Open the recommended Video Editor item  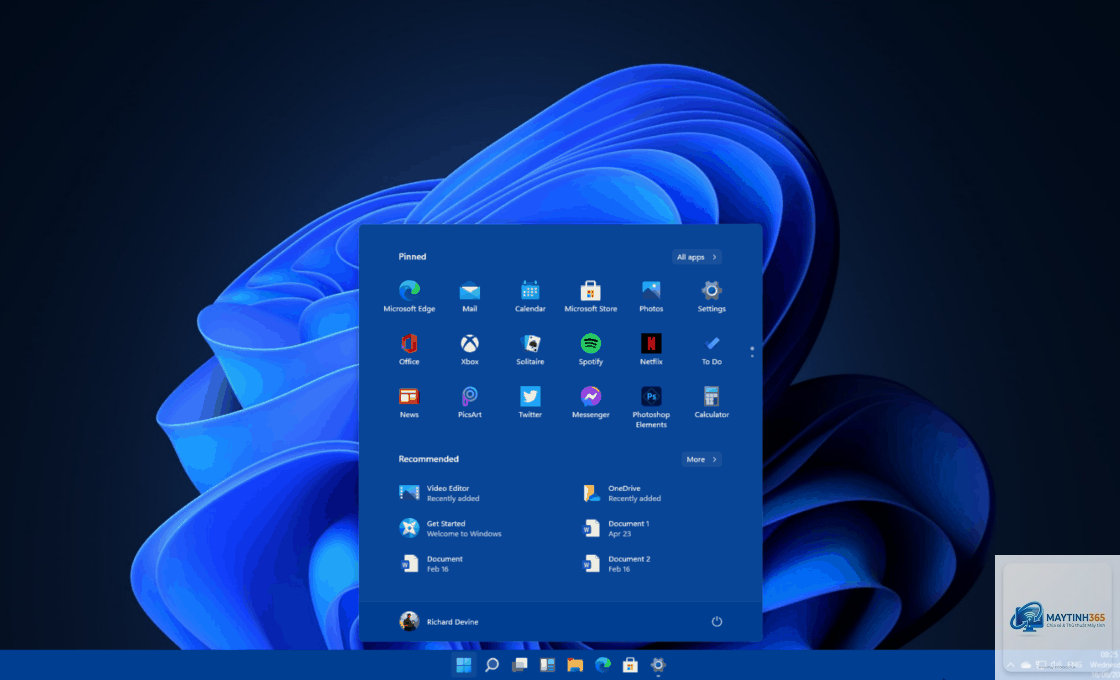point(439,493)
